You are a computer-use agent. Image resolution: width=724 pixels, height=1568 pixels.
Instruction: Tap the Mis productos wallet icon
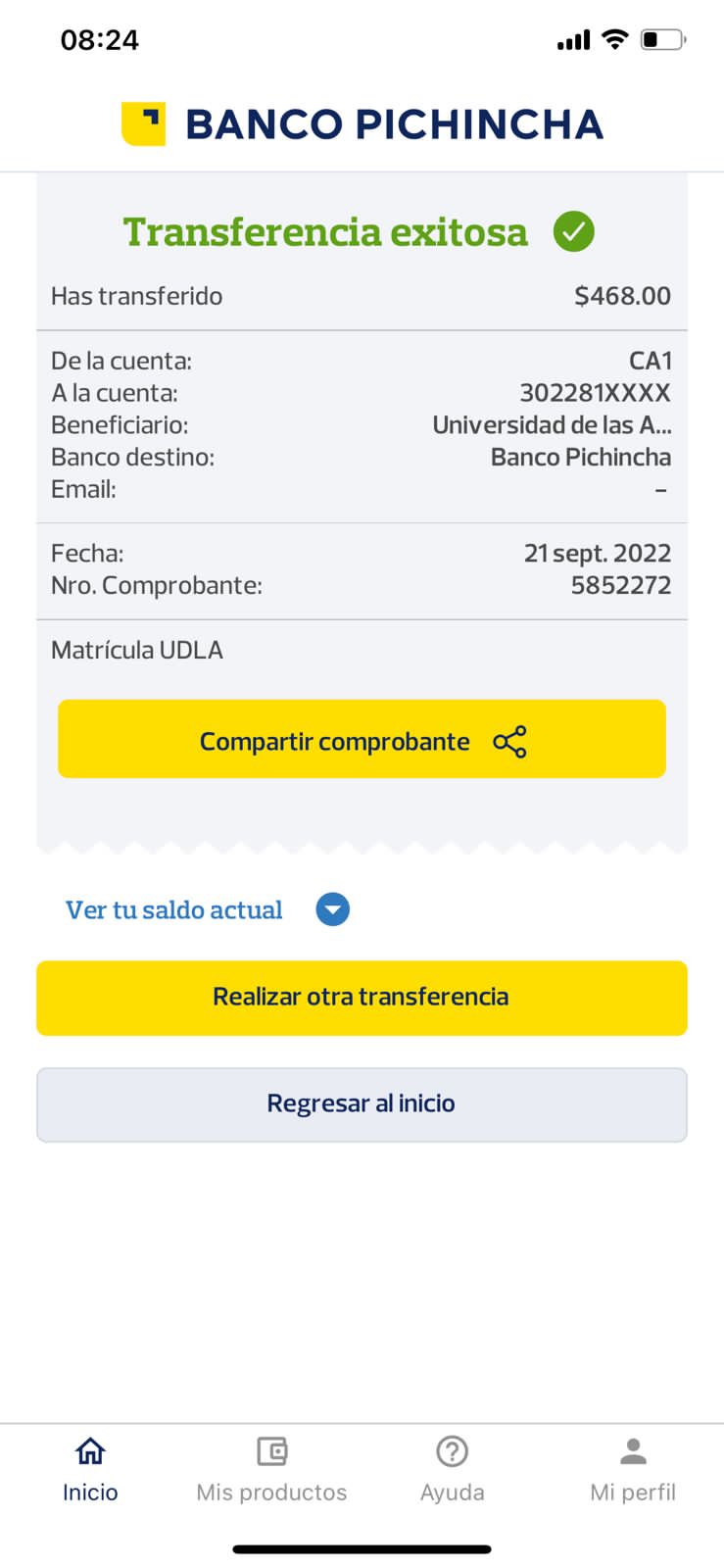point(271,1450)
